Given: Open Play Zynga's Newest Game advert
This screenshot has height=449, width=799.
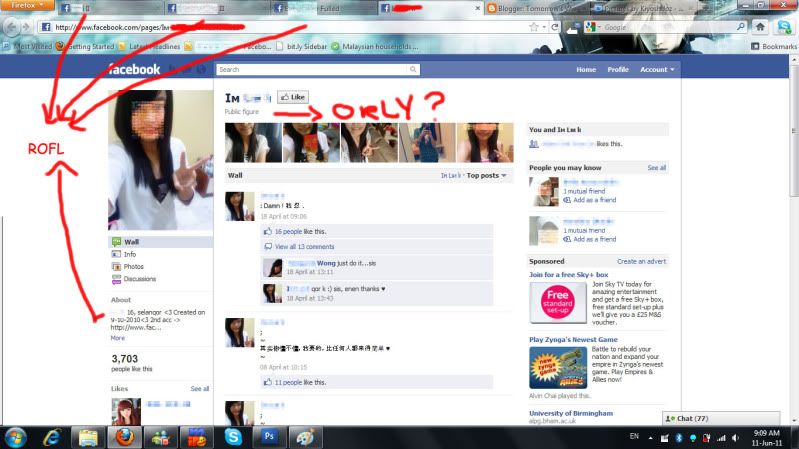Looking at the screenshot, I should point(573,339).
